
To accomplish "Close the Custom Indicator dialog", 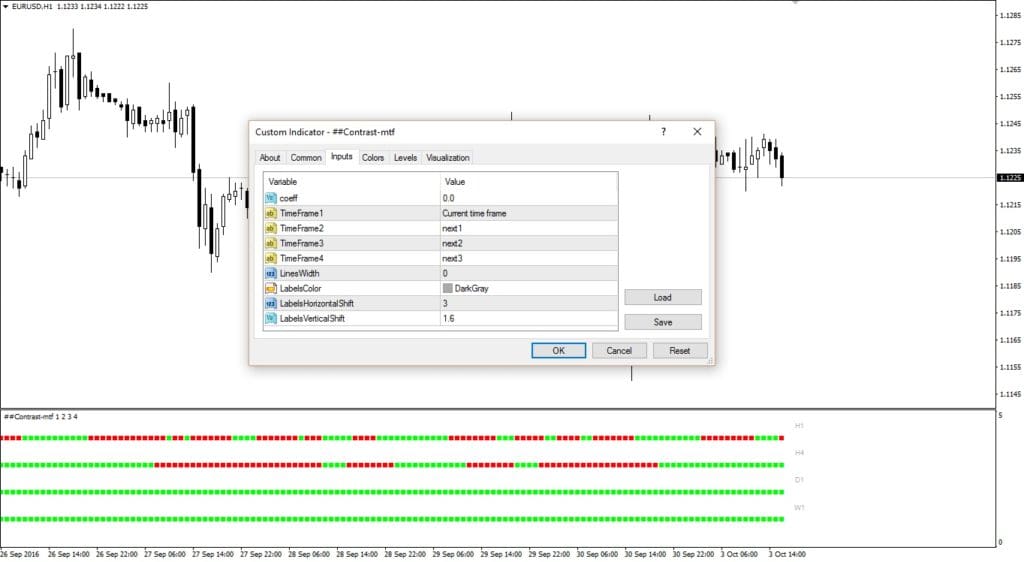I will point(697,131).
